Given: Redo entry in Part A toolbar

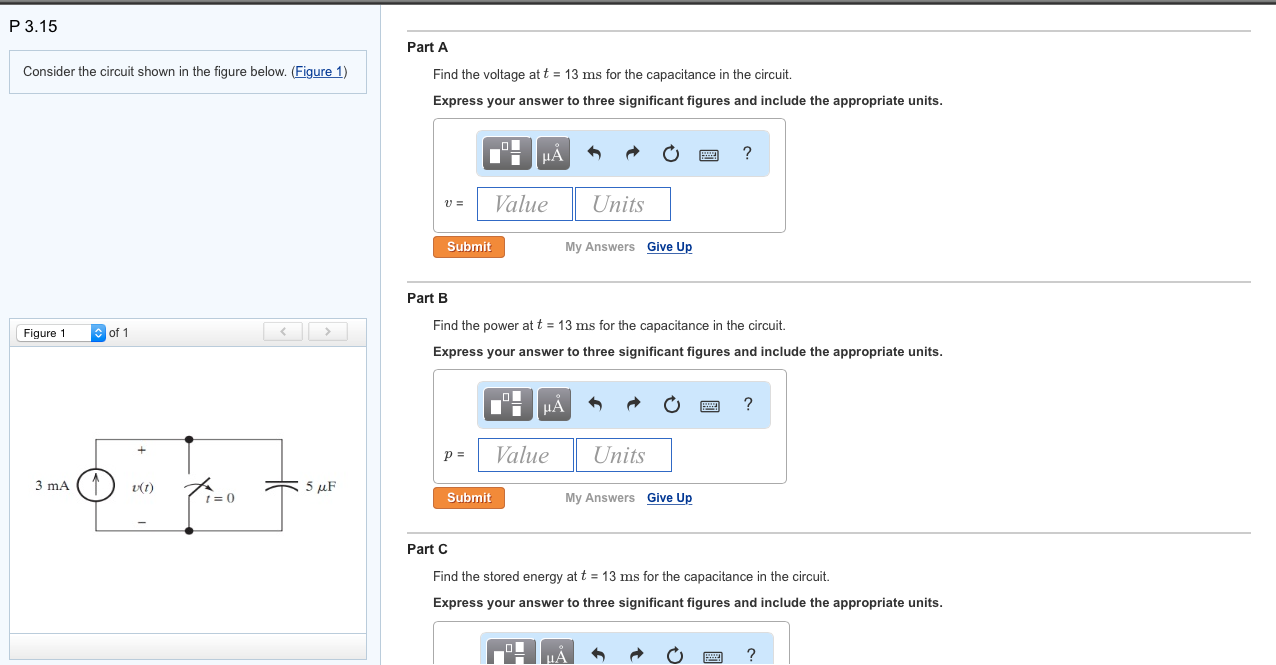Looking at the screenshot, I should coord(632,153).
